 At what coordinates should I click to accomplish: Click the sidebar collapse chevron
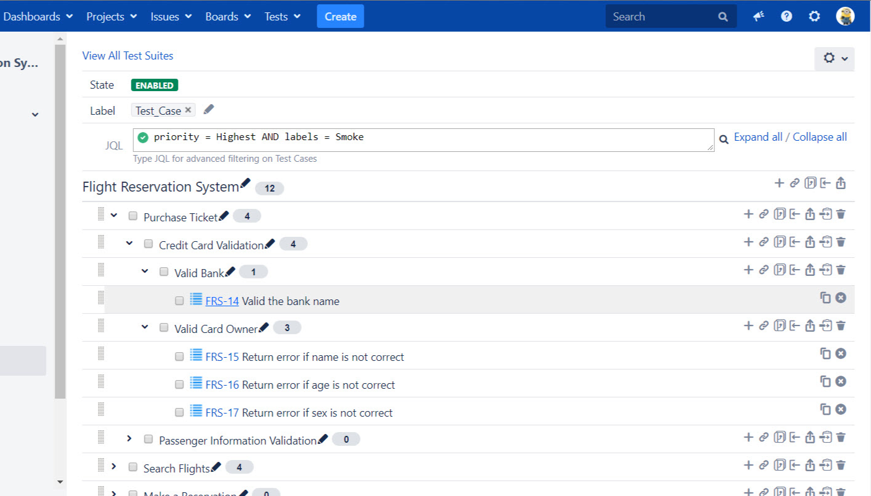click(x=35, y=114)
